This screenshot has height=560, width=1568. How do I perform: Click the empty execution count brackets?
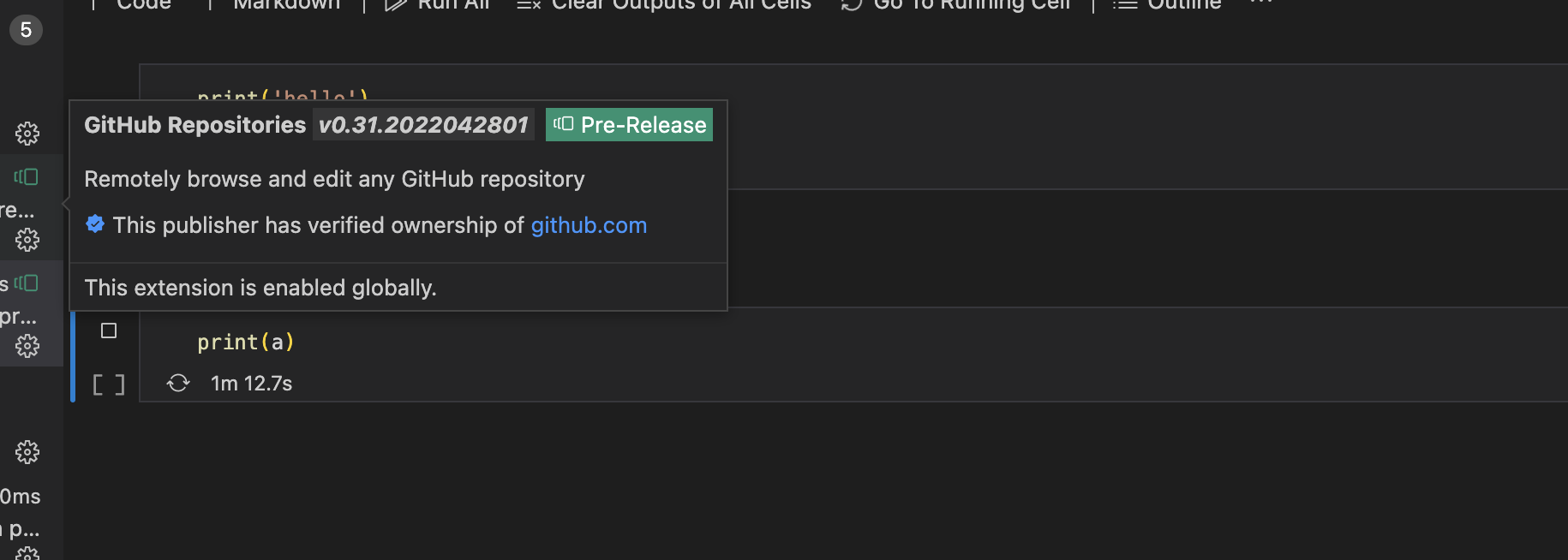(x=108, y=384)
